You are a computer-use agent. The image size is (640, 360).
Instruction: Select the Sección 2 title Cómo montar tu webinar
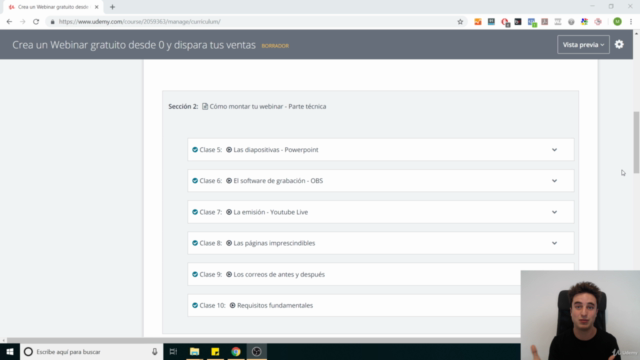tap(268, 107)
